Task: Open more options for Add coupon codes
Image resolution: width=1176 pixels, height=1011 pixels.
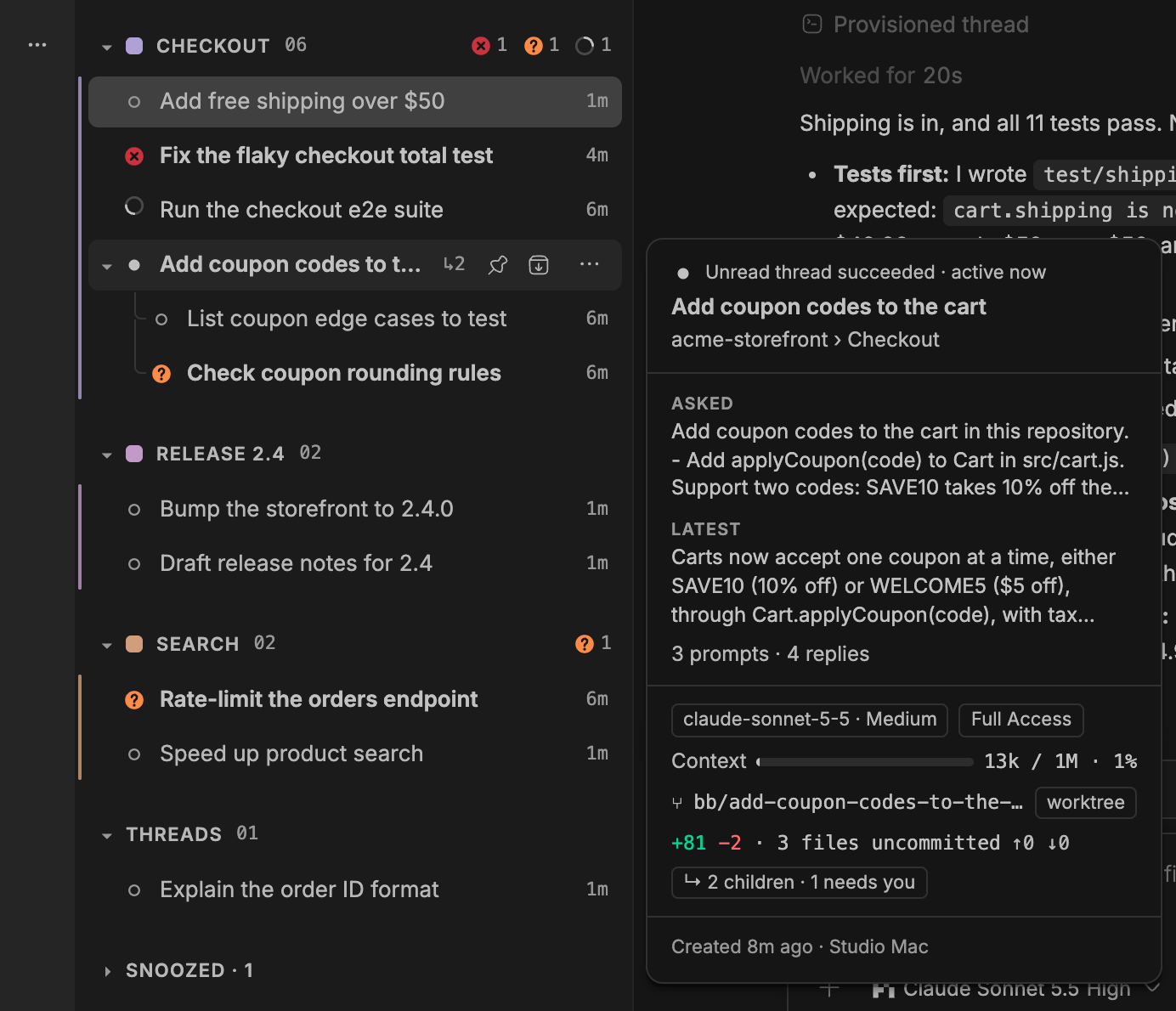Action: click(x=590, y=264)
